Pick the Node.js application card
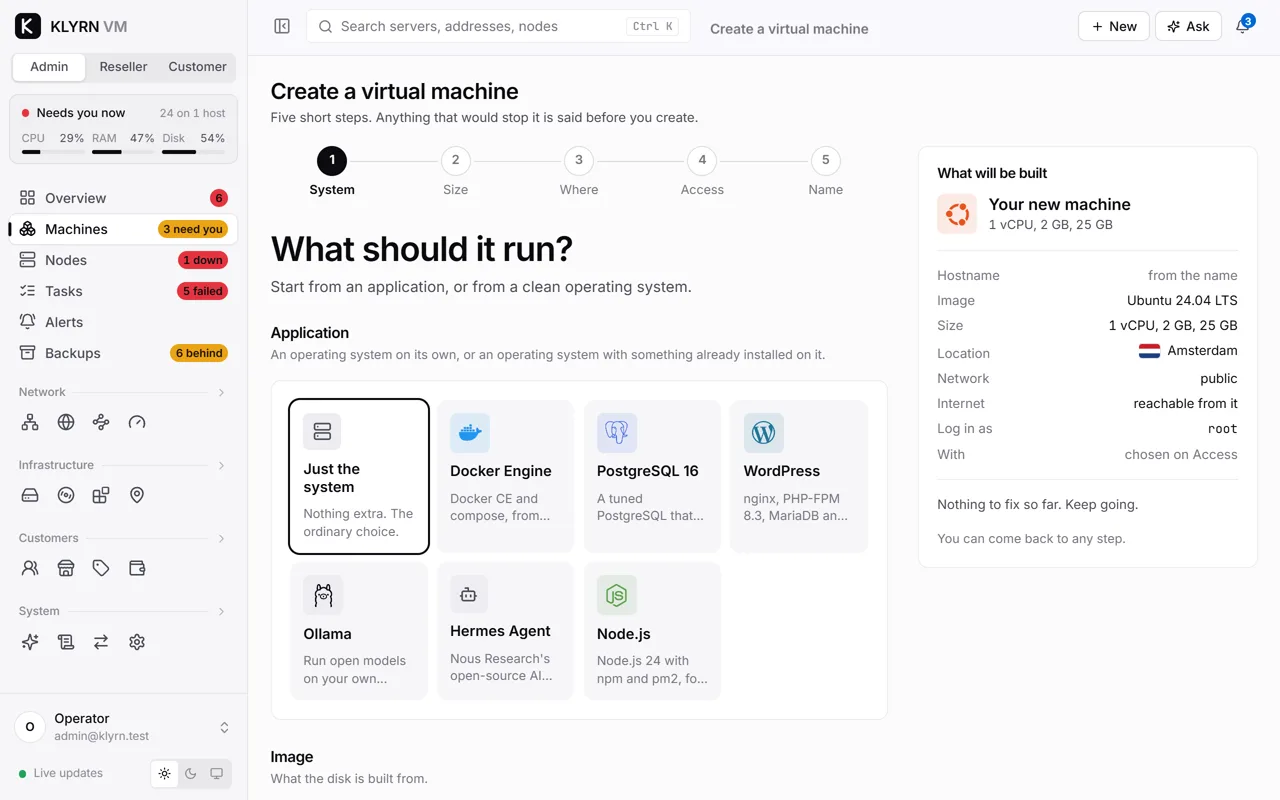Viewport: 1280px width, 800px height. click(x=652, y=631)
